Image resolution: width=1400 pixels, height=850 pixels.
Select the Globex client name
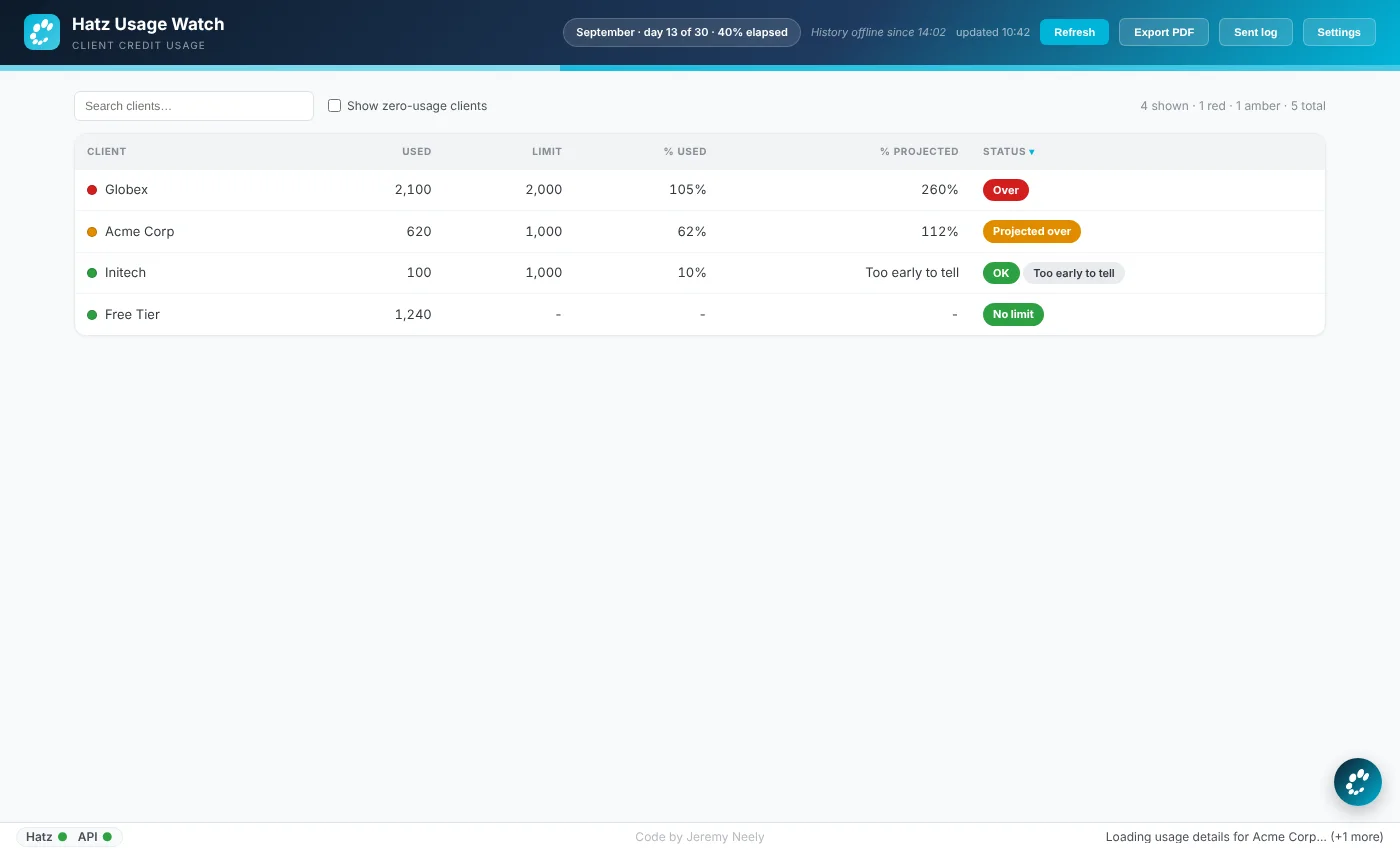tap(126, 190)
